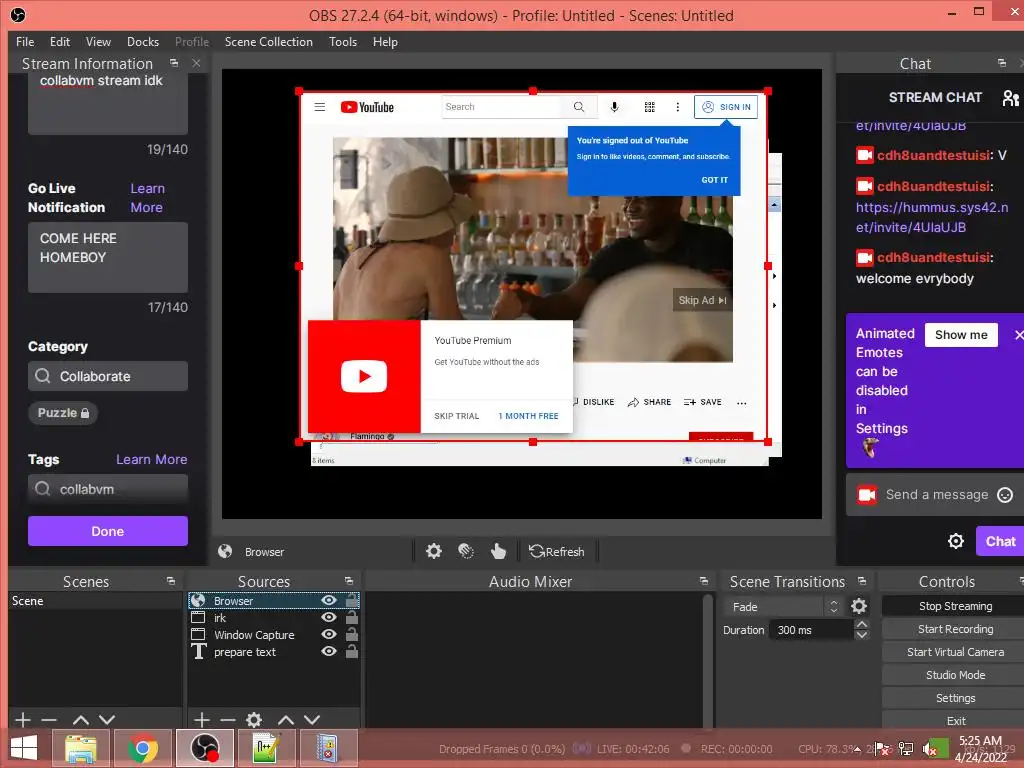
Task: Toggle lock on irk source
Action: (x=351, y=616)
